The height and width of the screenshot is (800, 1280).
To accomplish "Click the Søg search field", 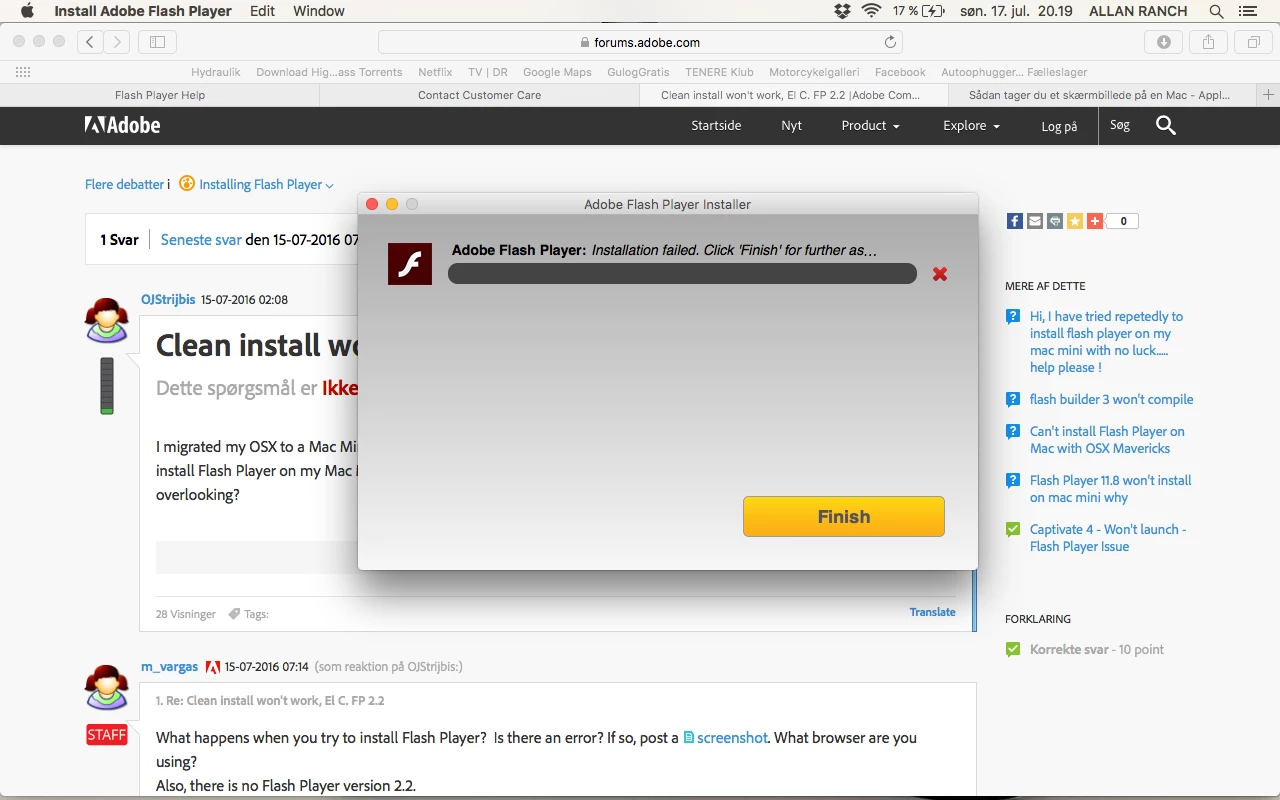I will (x=1120, y=125).
